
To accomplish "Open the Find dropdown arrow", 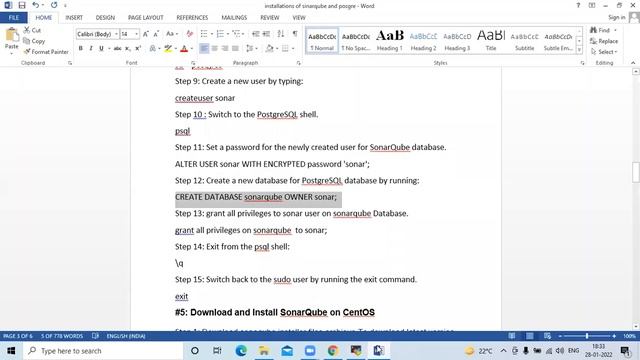I will coord(615,30).
